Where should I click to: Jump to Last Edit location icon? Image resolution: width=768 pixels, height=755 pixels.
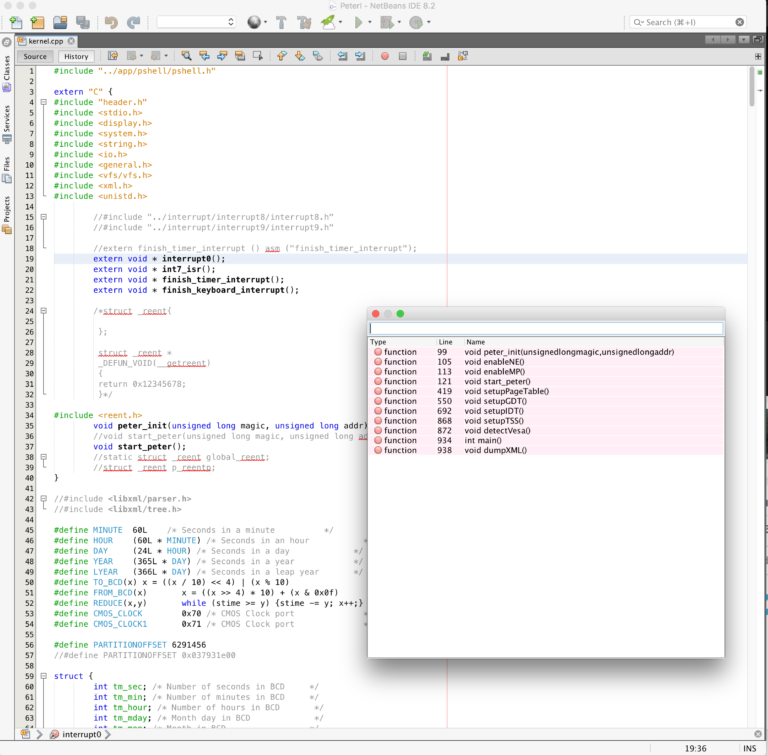pyautogui.click(x=113, y=56)
